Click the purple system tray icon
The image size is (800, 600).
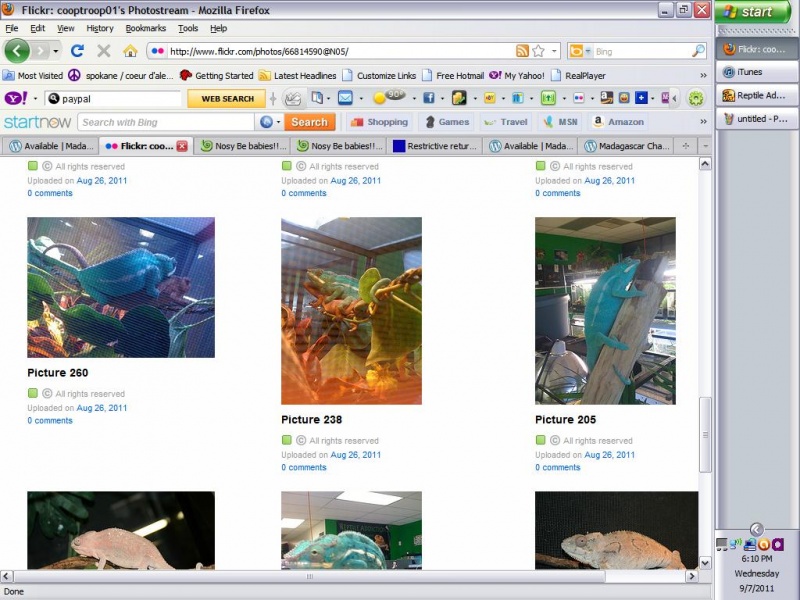777,544
